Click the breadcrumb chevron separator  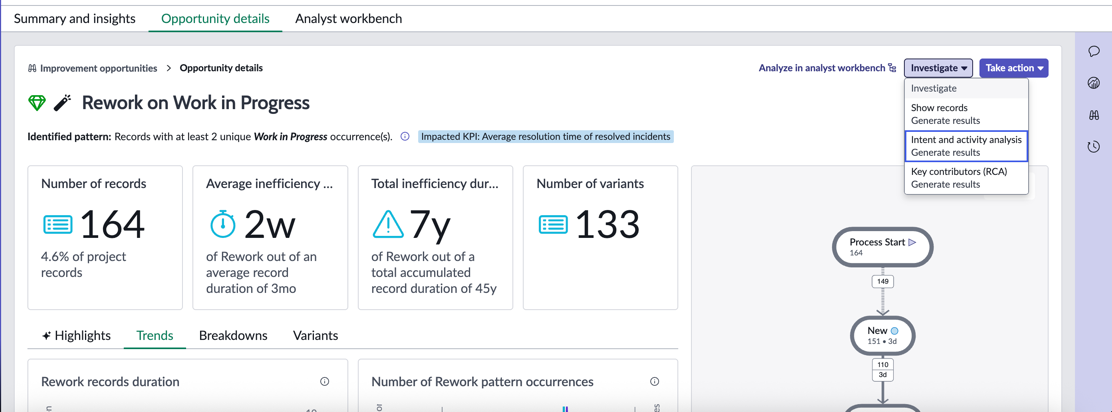coord(169,69)
